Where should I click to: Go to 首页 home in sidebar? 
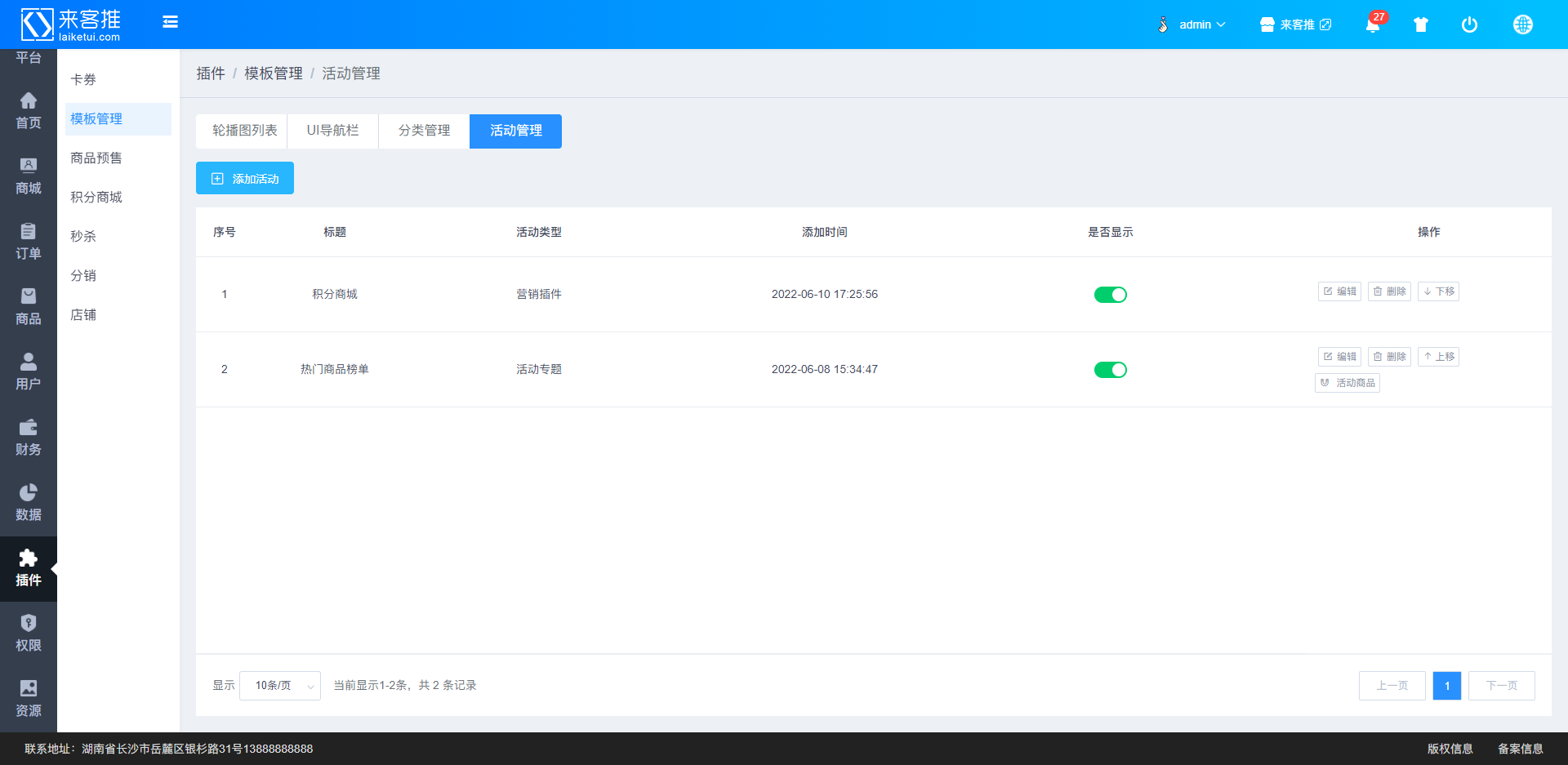[x=29, y=111]
